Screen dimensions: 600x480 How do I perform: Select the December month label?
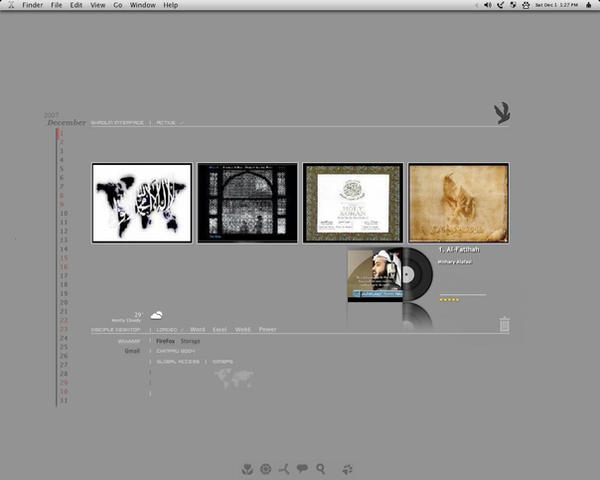(67, 122)
